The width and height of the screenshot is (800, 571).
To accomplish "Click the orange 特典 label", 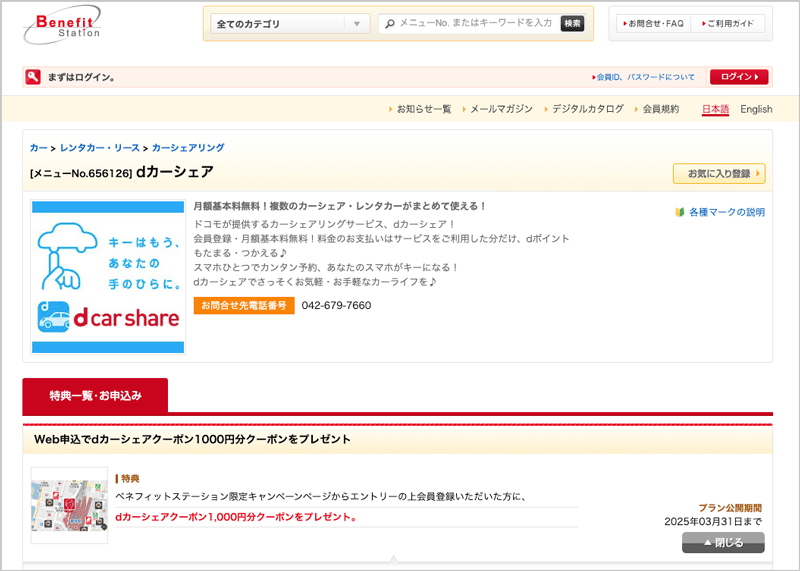I will [x=128, y=479].
